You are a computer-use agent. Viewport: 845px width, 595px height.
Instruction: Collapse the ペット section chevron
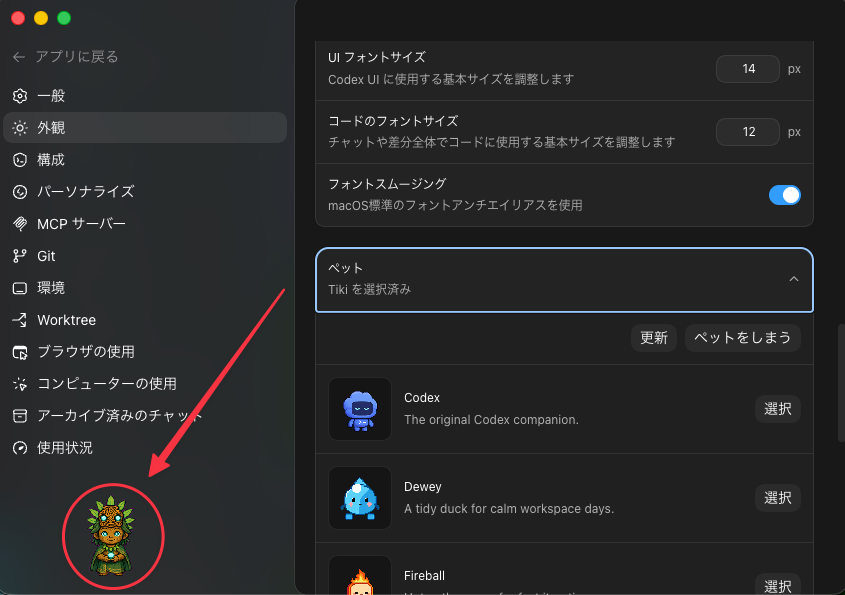794,279
